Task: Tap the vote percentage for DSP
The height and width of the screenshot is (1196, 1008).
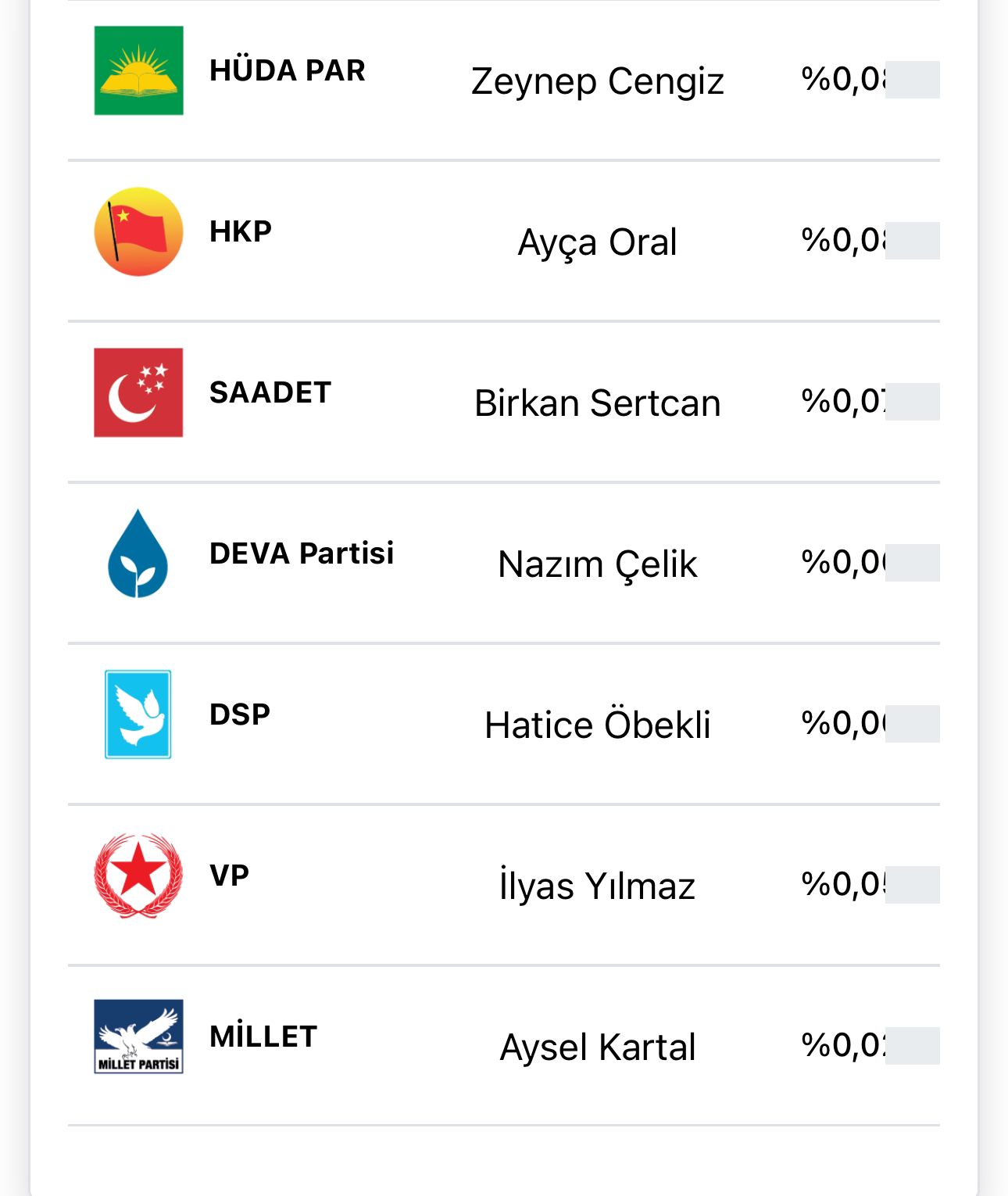Action: click(844, 724)
